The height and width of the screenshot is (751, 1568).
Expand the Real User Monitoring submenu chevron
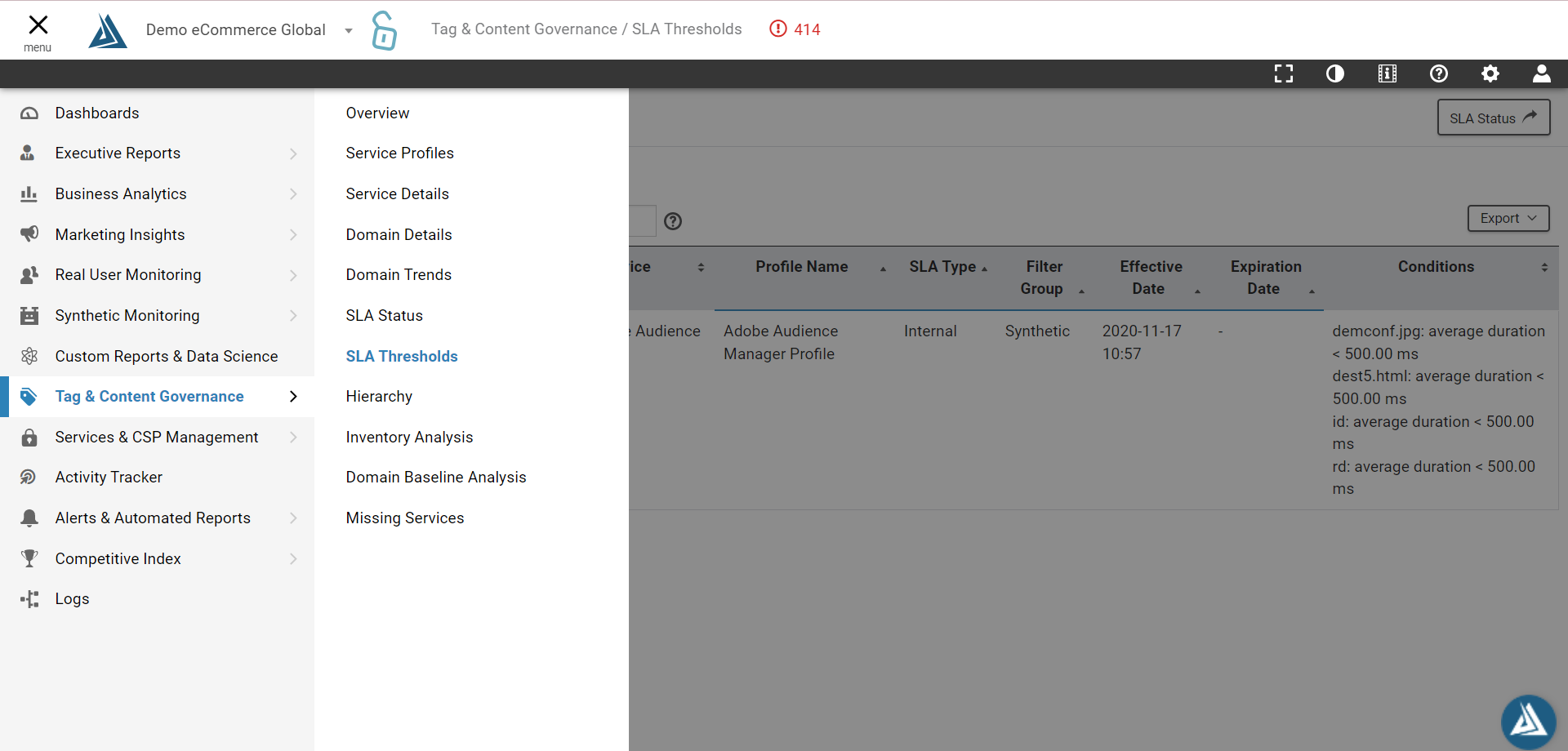click(293, 275)
